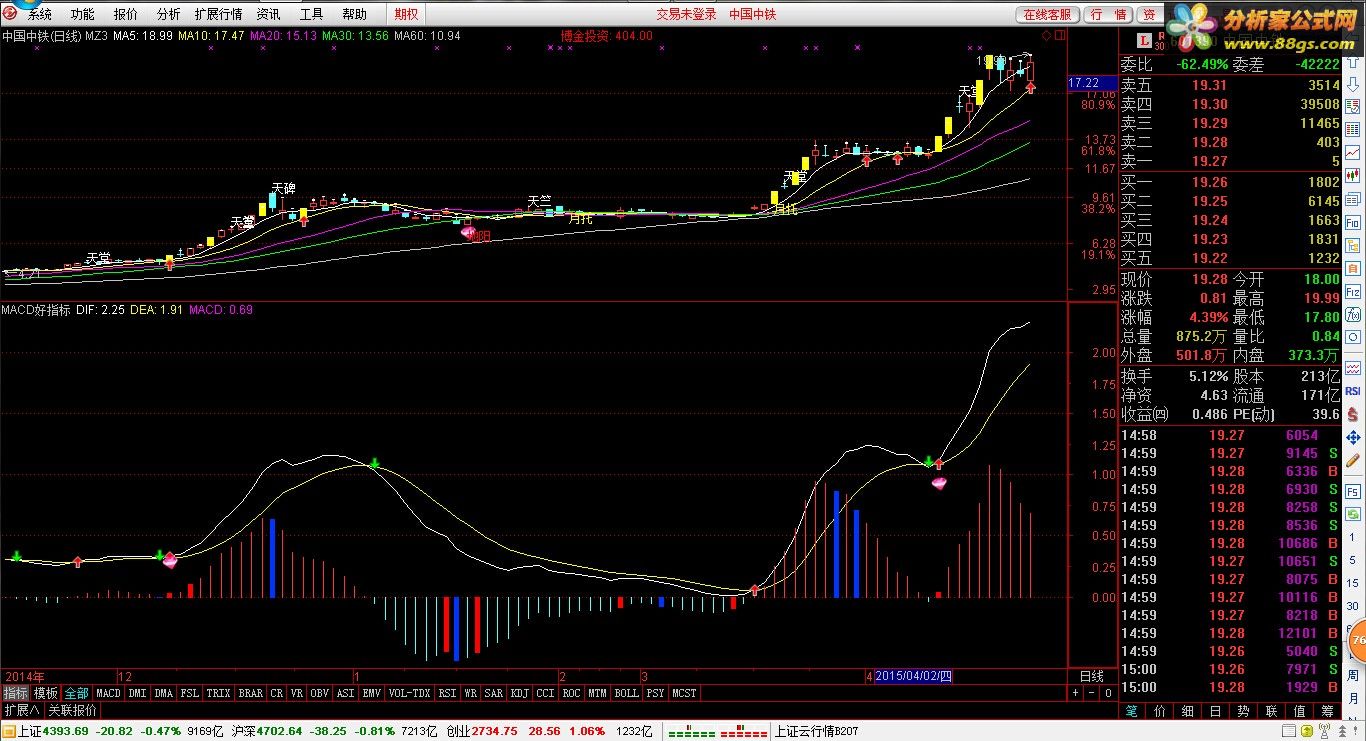Screen dimensions: 1366x741
Task: Toggle the 指标 indicator mode
Action: click(x=15, y=692)
